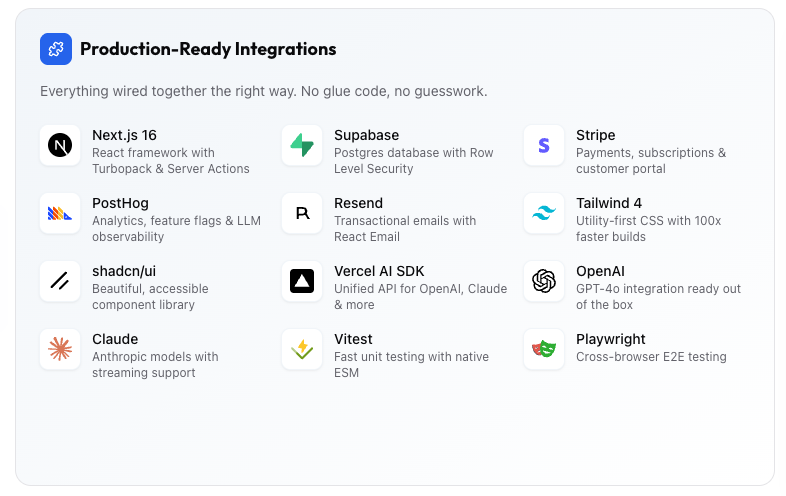Screen dimensions: 786x496
Task: Click the Next.js logo icon
Action: tap(60, 145)
